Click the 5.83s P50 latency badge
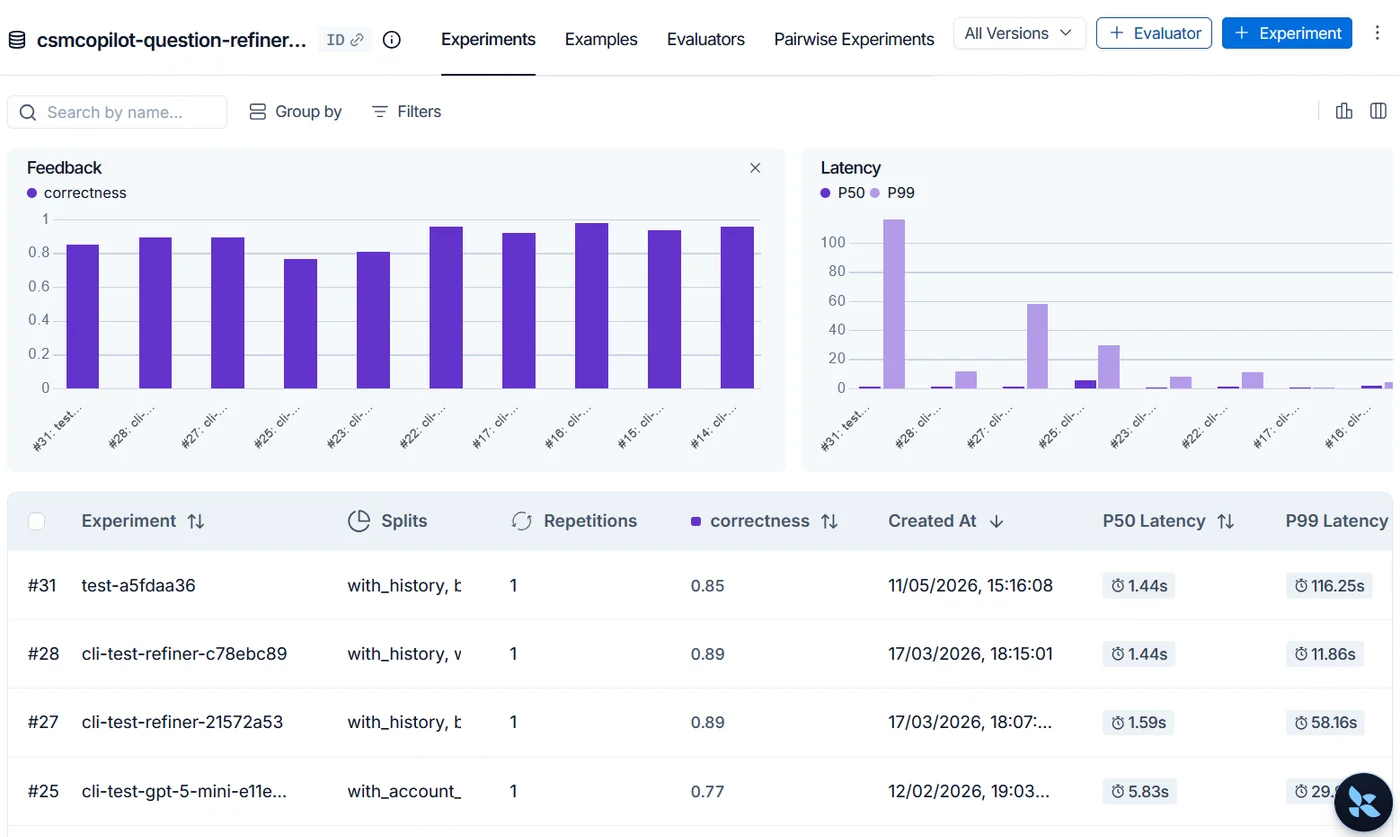This screenshot has width=1400, height=837. coord(1139,791)
